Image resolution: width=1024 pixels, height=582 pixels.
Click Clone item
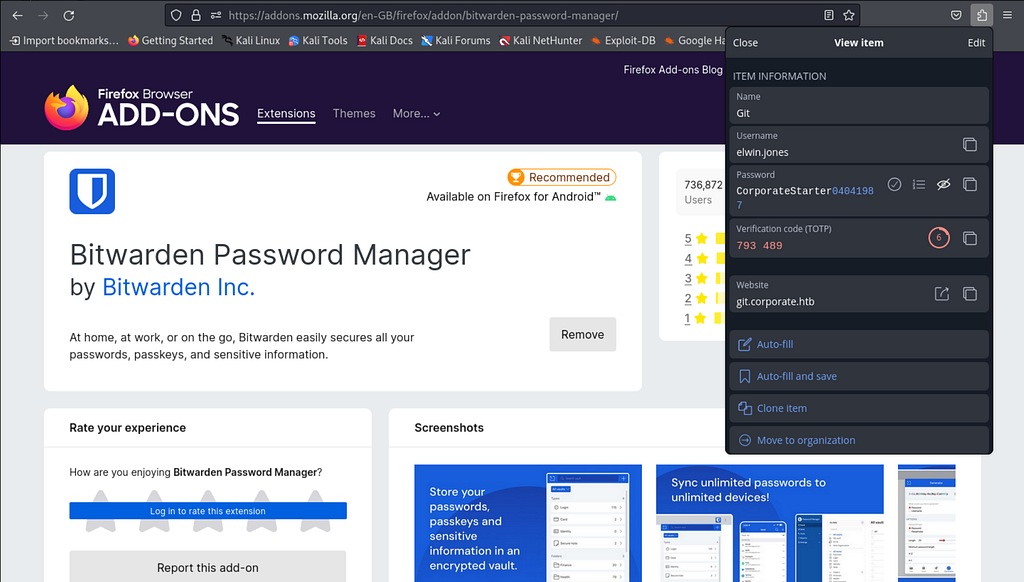click(x=859, y=408)
